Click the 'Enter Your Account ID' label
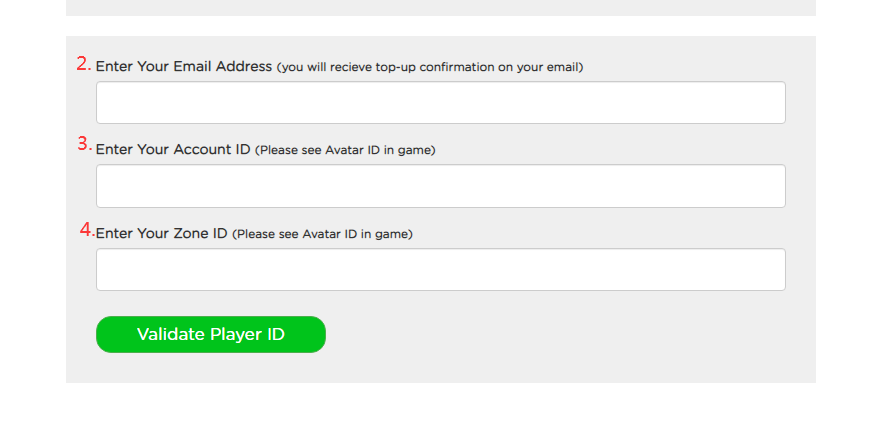The height and width of the screenshot is (435, 879). [x=173, y=150]
